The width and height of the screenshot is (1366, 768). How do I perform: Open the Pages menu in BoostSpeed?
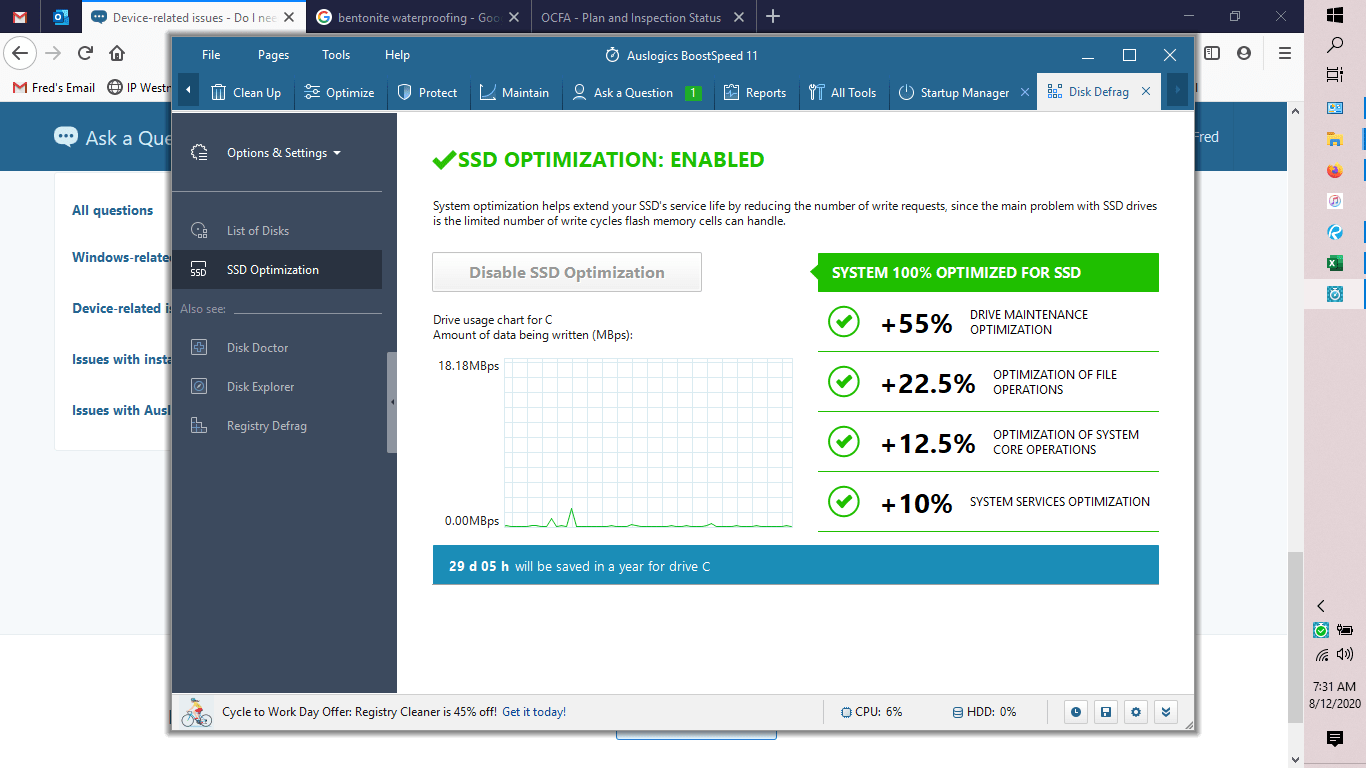pyautogui.click(x=273, y=55)
